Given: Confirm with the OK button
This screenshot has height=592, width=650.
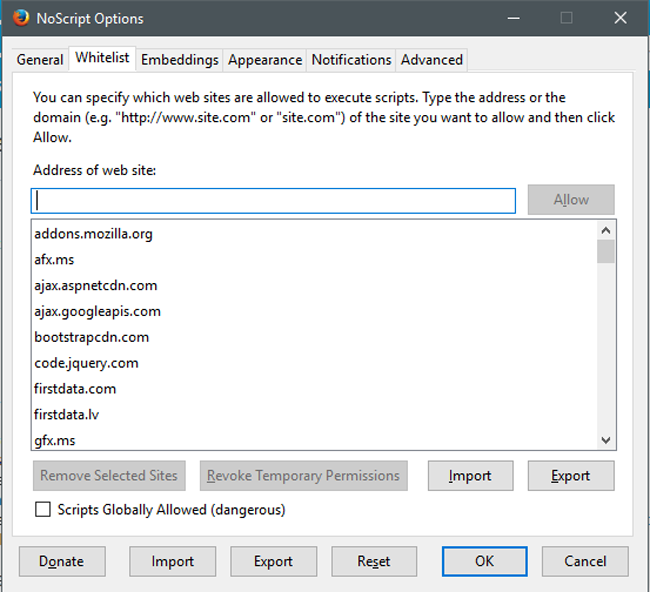Looking at the screenshot, I should click(x=485, y=561).
